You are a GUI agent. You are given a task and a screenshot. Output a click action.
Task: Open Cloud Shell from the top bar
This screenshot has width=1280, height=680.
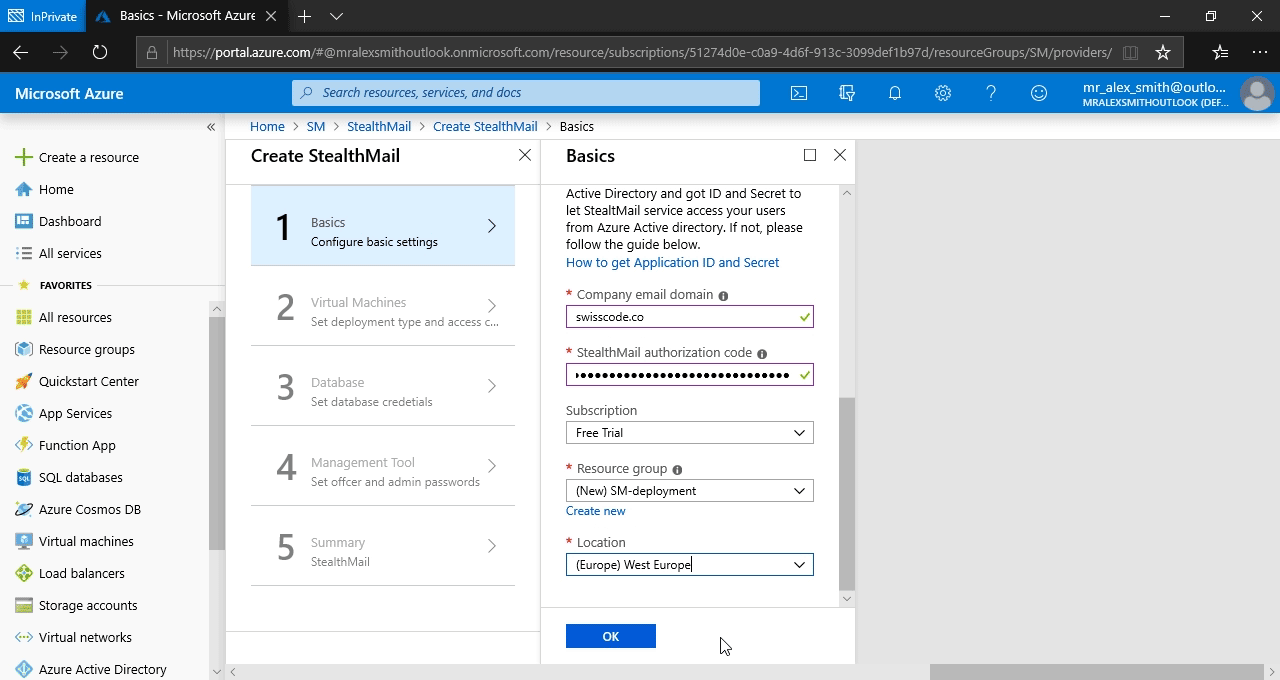click(x=799, y=93)
